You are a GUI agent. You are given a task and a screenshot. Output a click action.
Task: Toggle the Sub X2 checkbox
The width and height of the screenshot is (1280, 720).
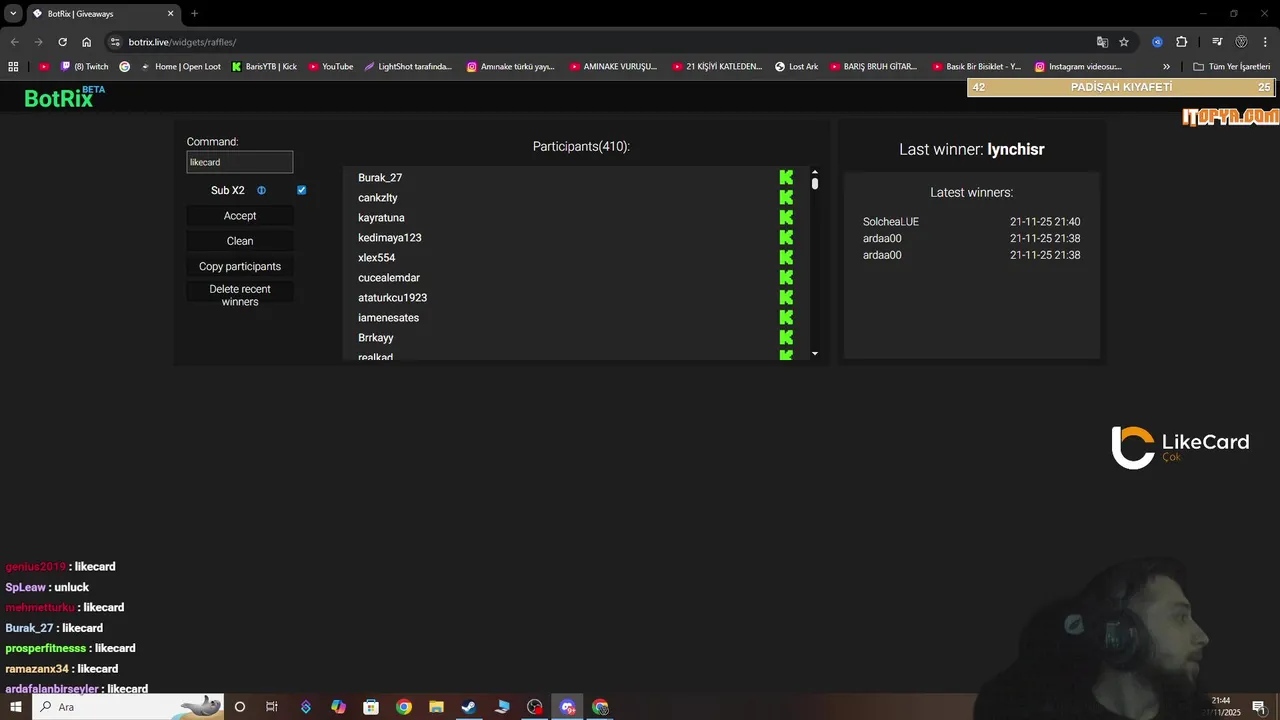point(301,190)
